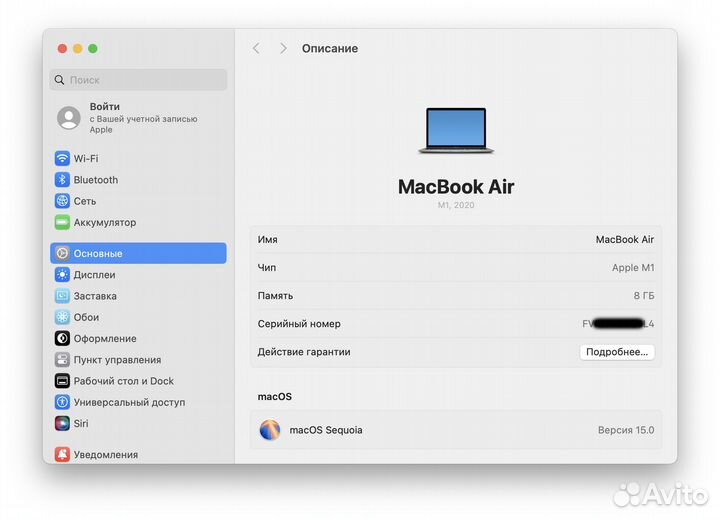Go back with the left chevron

tap(256, 48)
